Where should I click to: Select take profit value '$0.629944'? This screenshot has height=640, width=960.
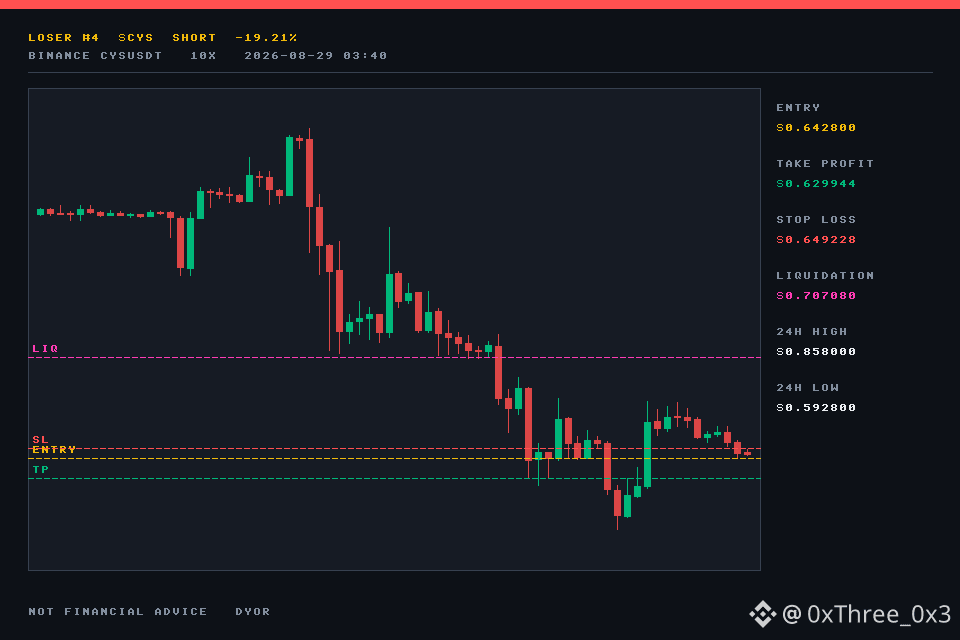[816, 184]
